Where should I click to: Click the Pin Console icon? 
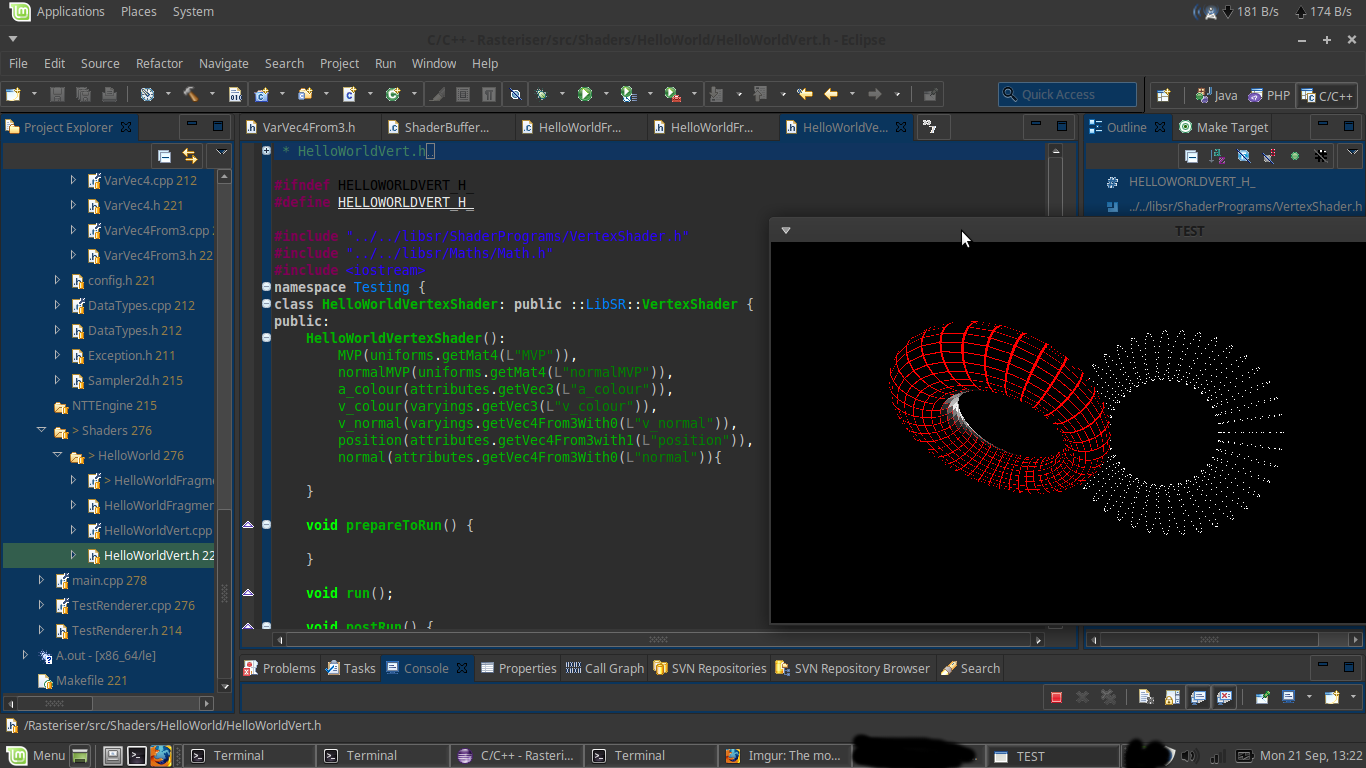[1262, 697]
